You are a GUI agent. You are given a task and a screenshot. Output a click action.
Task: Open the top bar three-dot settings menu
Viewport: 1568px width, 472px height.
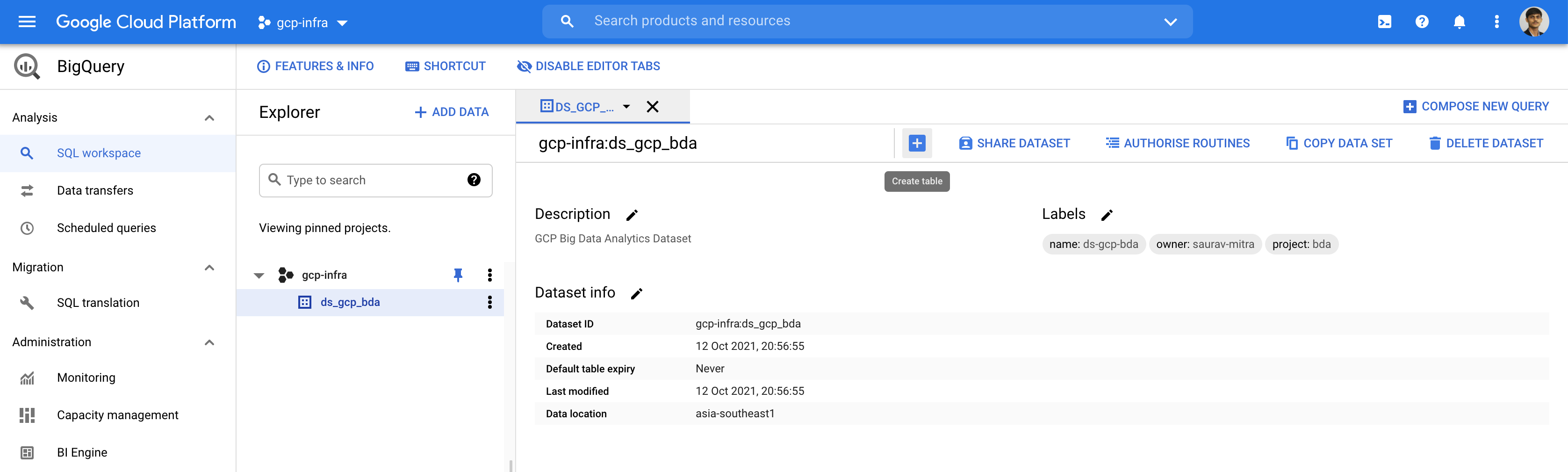pyautogui.click(x=1496, y=22)
